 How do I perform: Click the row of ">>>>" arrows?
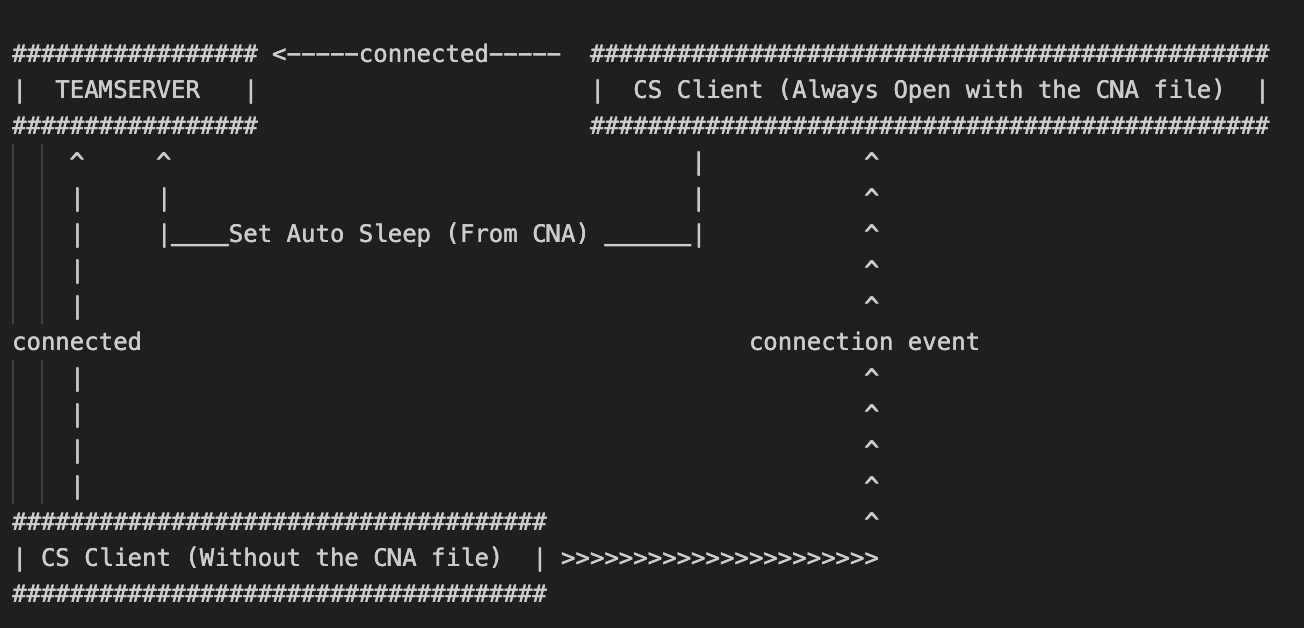(x=719, y=558)
